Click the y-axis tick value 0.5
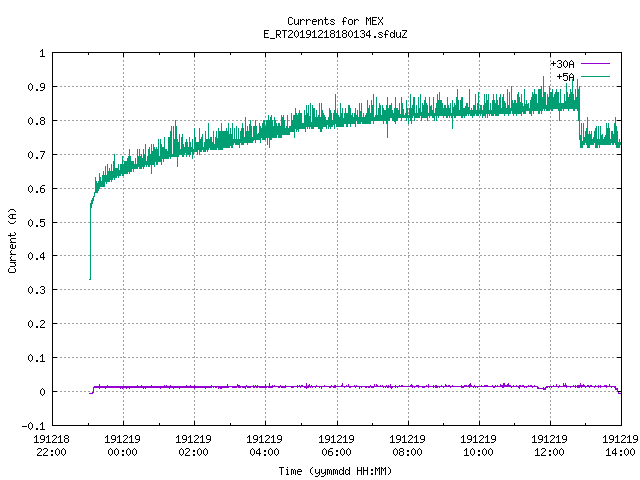This screenshot has width=640, height=480. 36,222
